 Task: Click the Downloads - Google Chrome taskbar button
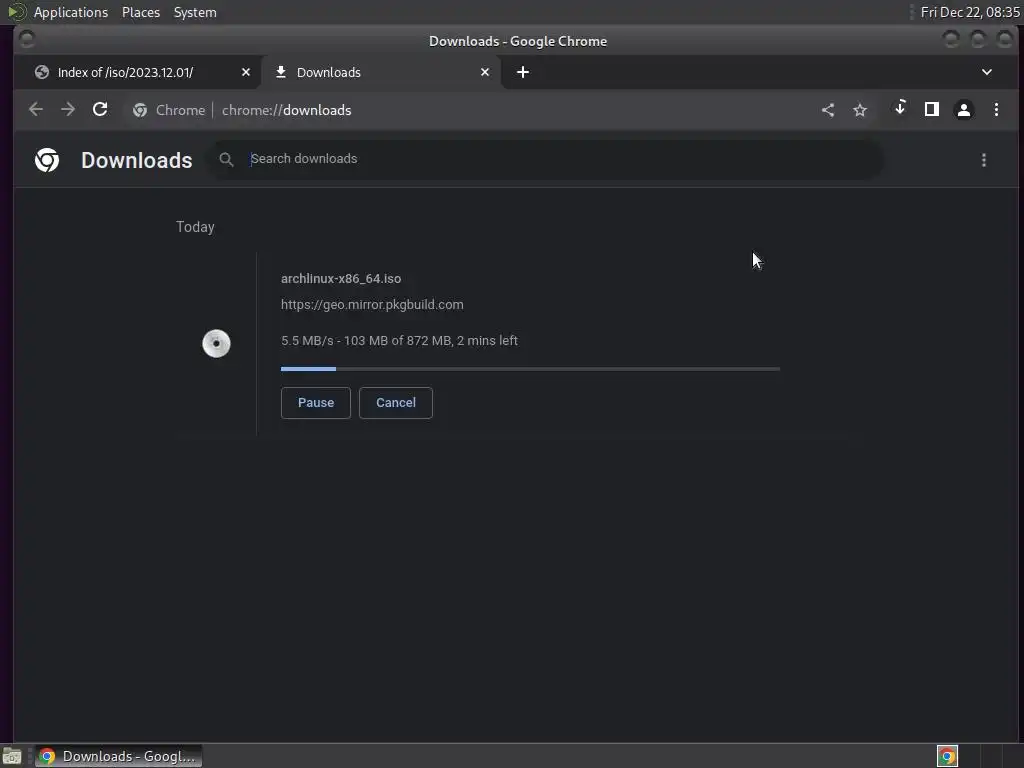click(119, 756)
